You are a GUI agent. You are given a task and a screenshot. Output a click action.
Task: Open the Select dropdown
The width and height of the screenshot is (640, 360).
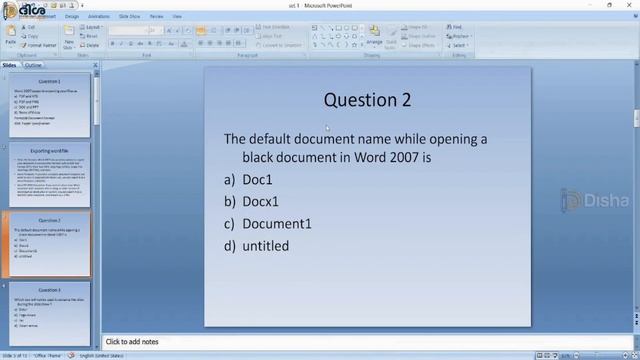pos(458,45)
